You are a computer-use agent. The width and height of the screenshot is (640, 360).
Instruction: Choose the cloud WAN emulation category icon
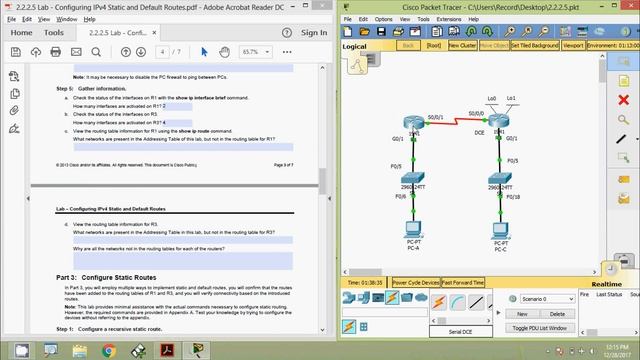tap(421, 298)
